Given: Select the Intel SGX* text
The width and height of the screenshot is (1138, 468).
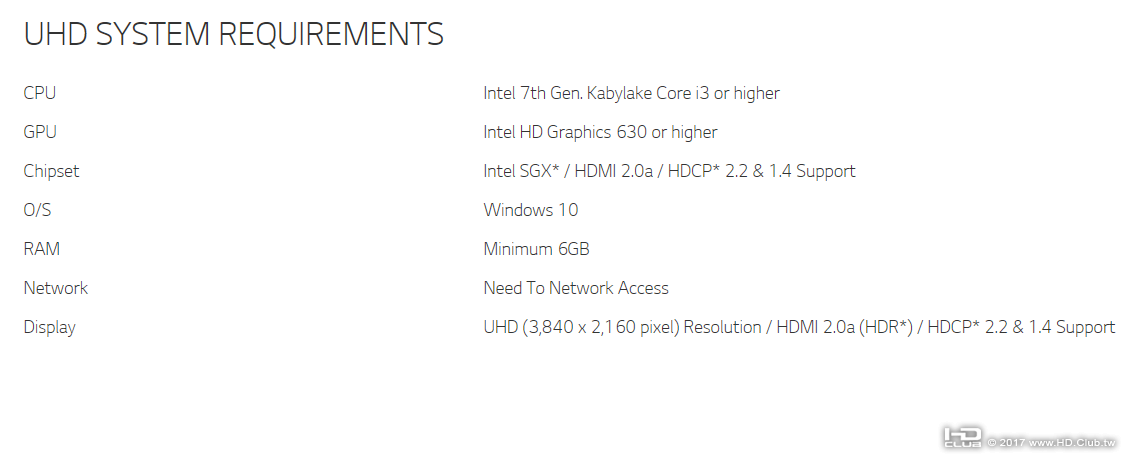Looking at the screenshot, I should [x=520, y=171].
